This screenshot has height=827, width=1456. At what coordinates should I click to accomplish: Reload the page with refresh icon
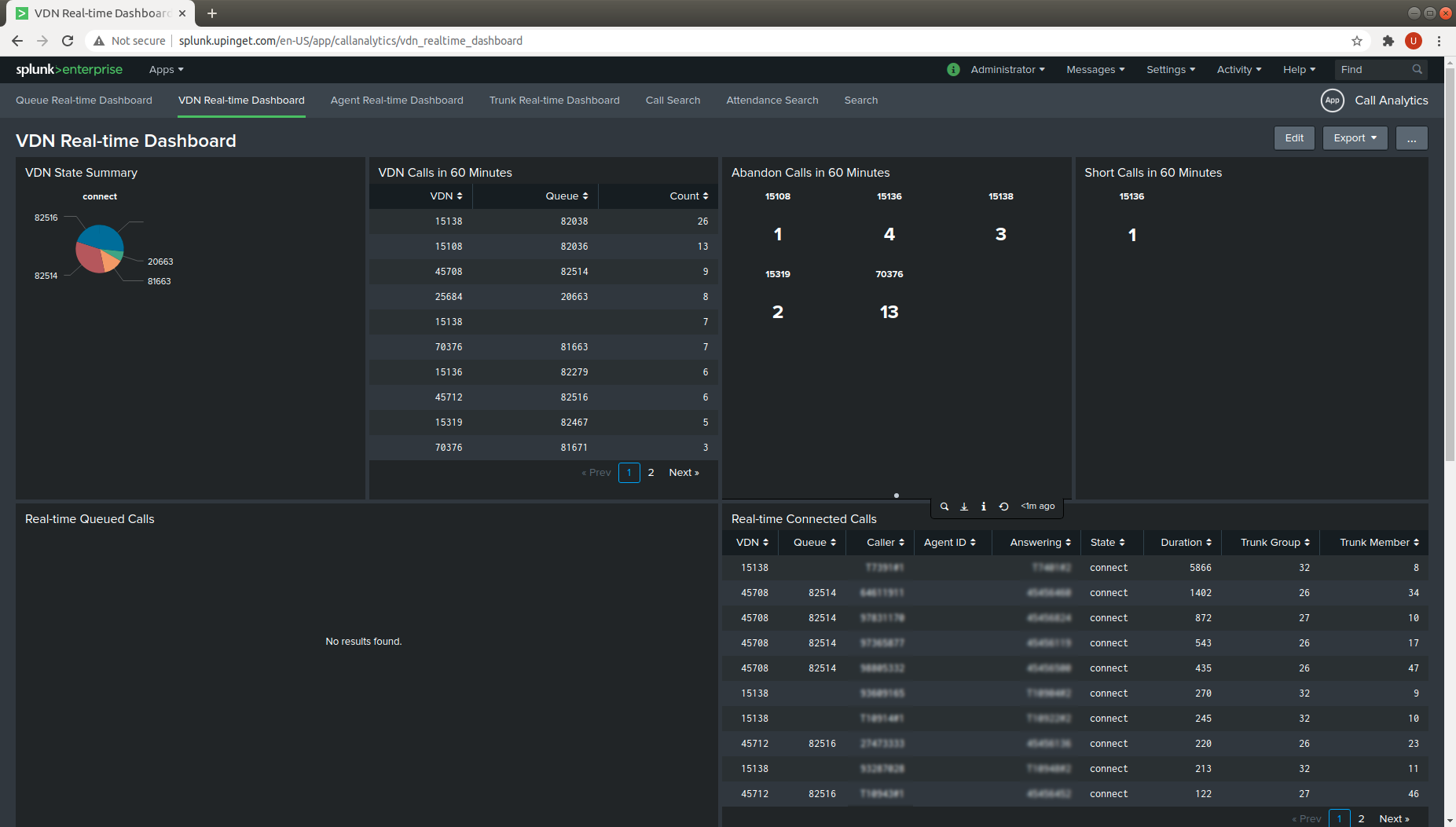click(68, 41)
